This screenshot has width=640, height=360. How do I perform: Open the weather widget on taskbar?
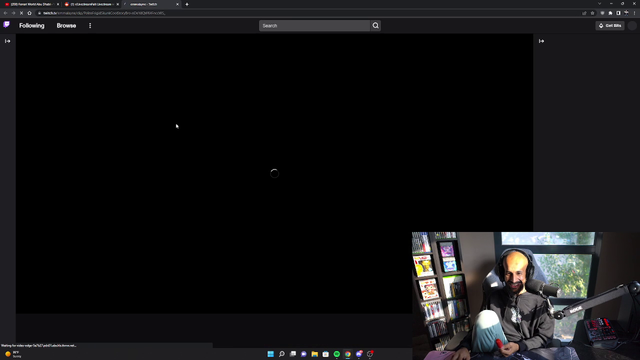tap(12, 354)
